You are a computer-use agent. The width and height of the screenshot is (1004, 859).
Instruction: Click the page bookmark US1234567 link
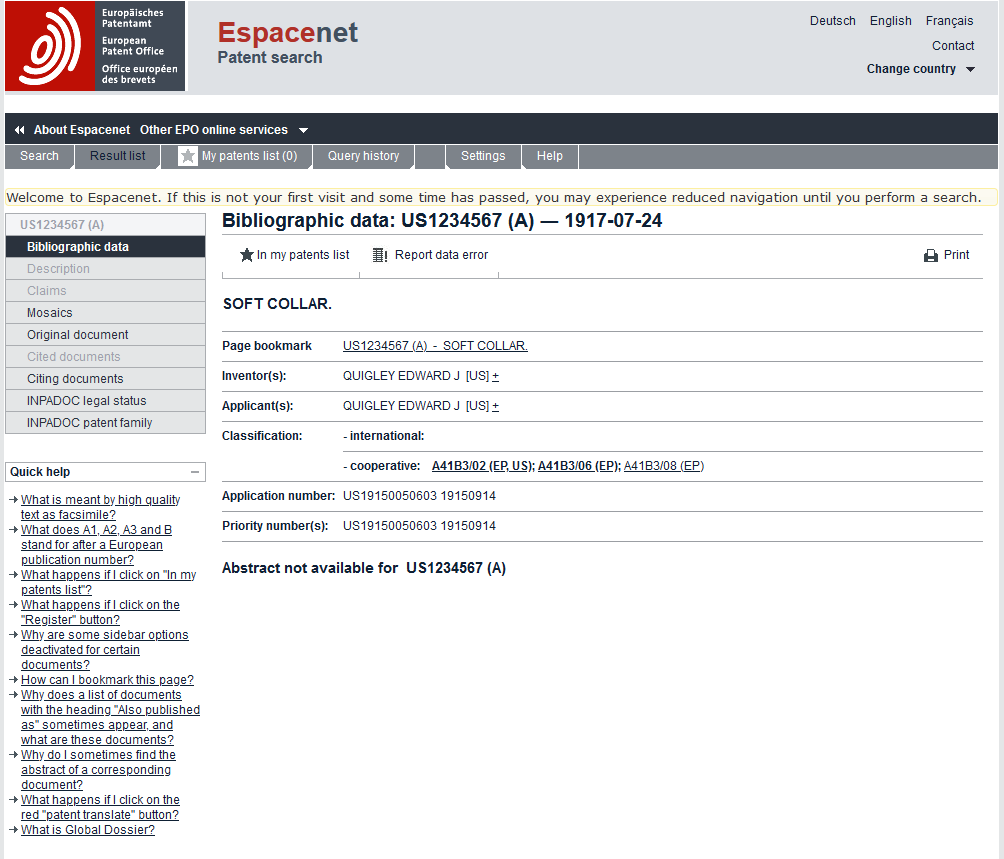point(435,346)
